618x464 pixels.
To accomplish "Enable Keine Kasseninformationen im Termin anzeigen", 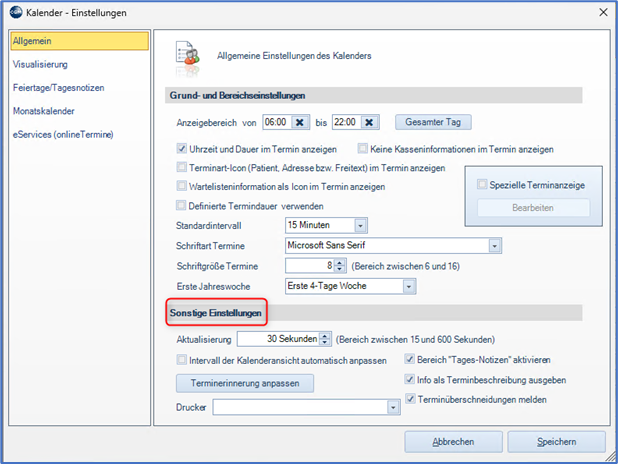I will tap(362, 149).
